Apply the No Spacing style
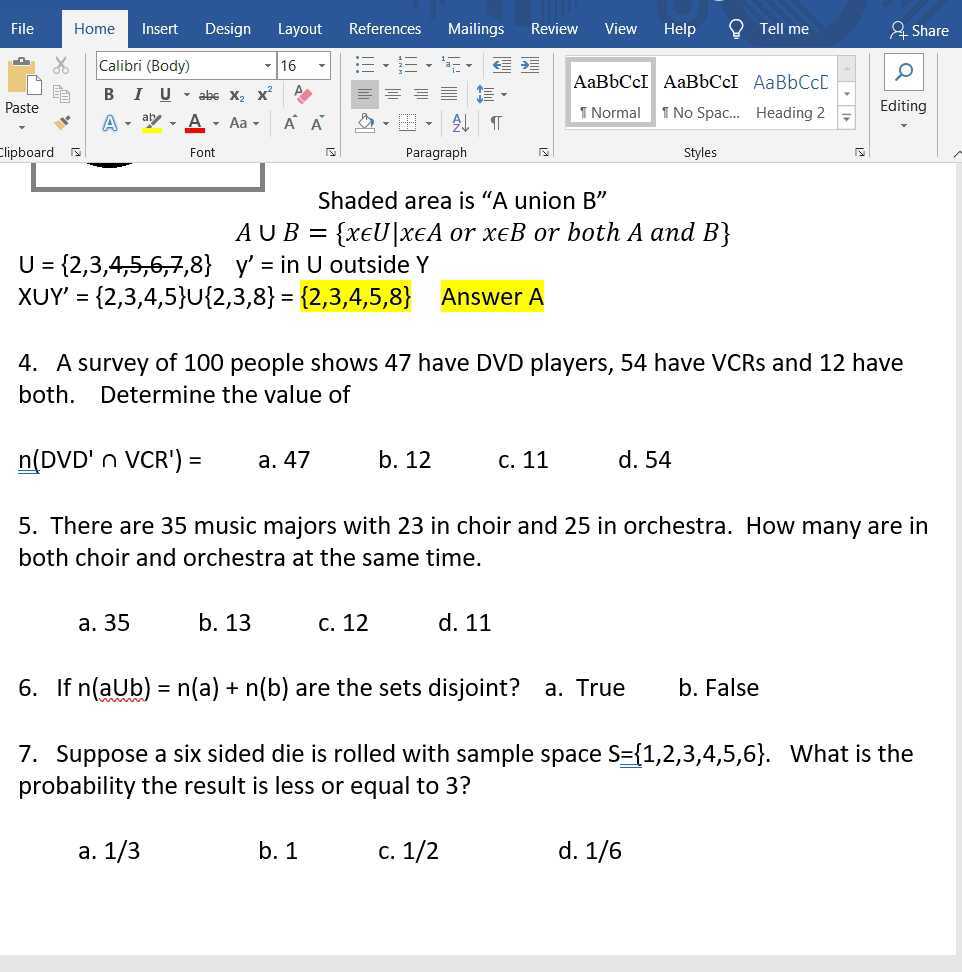 [701, 94]
